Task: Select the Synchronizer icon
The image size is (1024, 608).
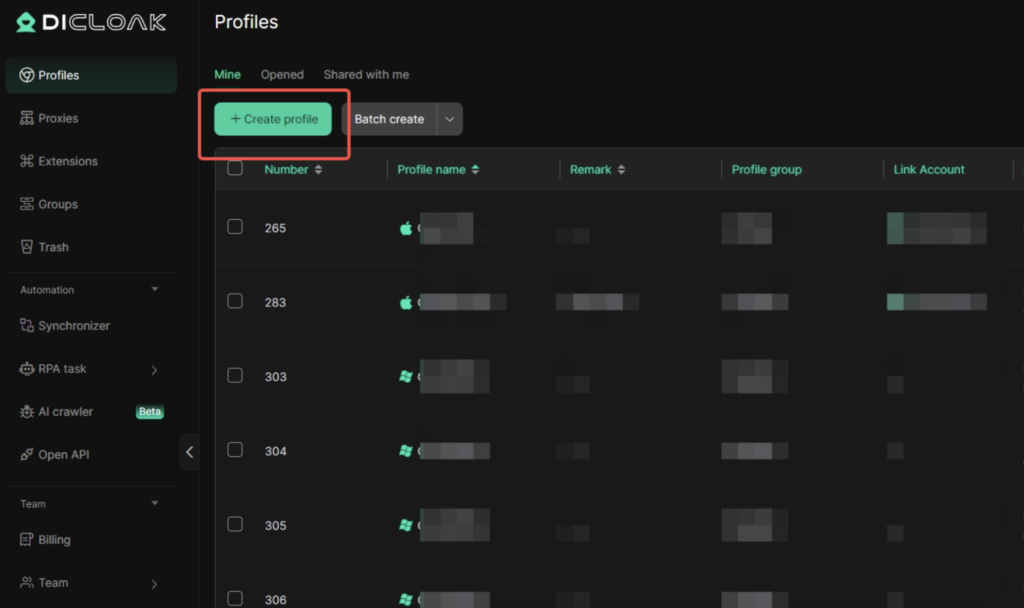Action: click(x=27, y=326)
